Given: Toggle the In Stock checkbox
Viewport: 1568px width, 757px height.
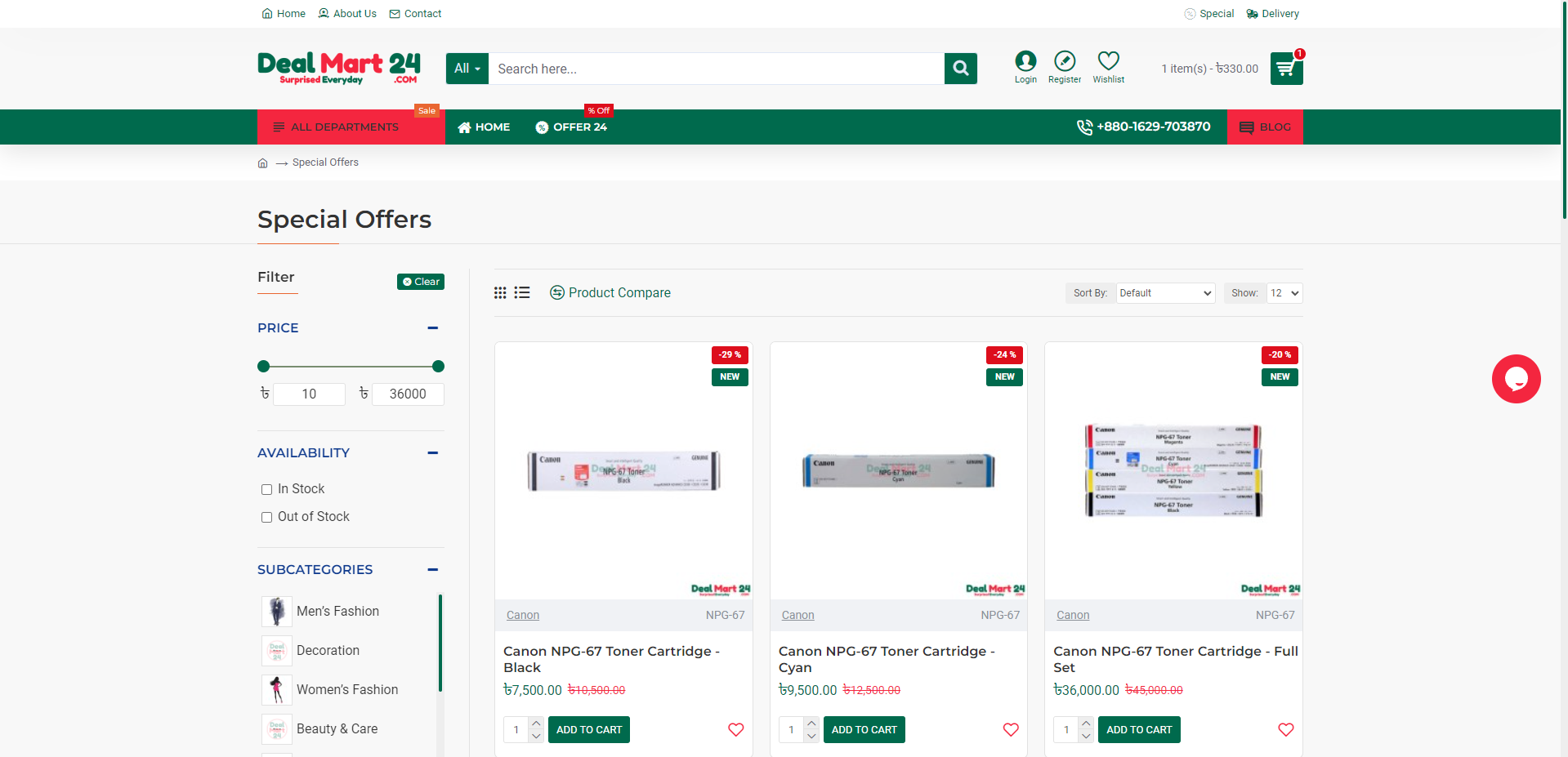Looking at the screenshot, I should pyautogui.click(x=266, y=489).
